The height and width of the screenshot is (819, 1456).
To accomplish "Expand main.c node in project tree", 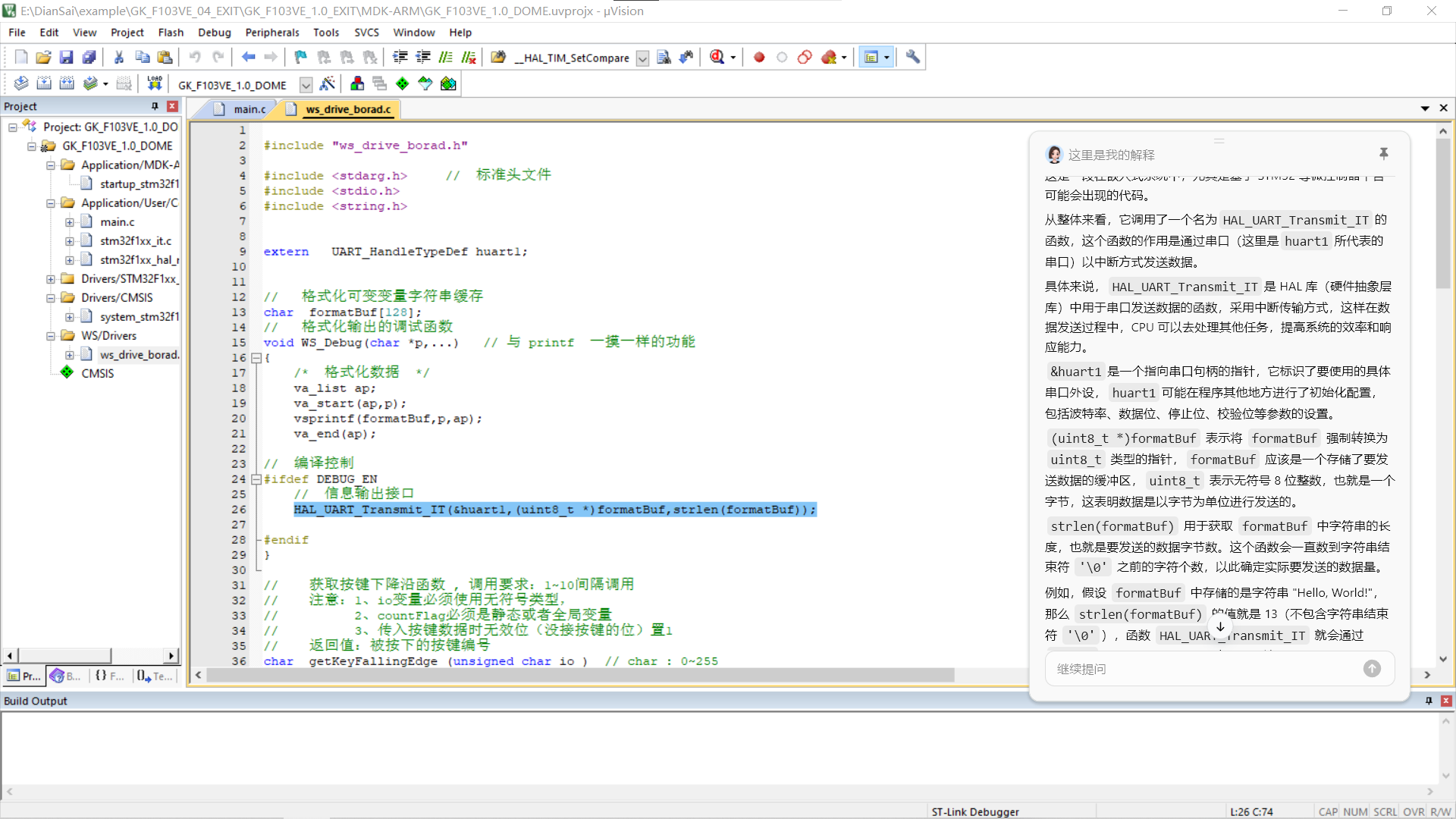I will (70, 222).
